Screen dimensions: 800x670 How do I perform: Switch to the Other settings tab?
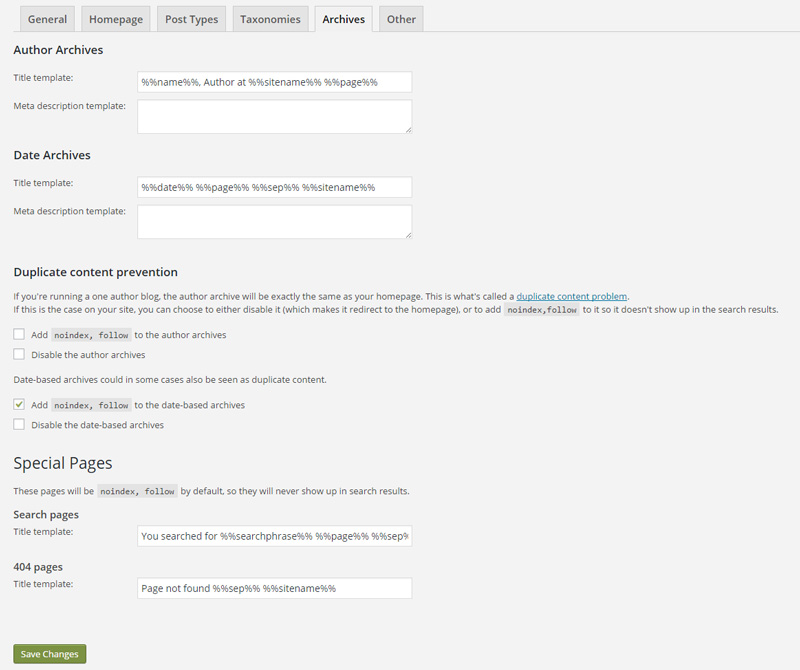[x=400, y=18]
